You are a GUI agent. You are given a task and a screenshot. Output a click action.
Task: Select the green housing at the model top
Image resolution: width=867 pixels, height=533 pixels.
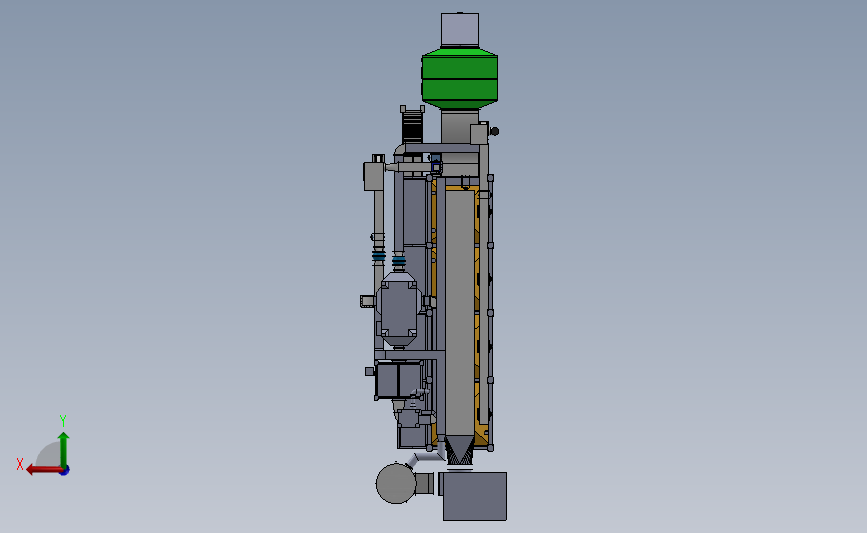tap(459, 78)
